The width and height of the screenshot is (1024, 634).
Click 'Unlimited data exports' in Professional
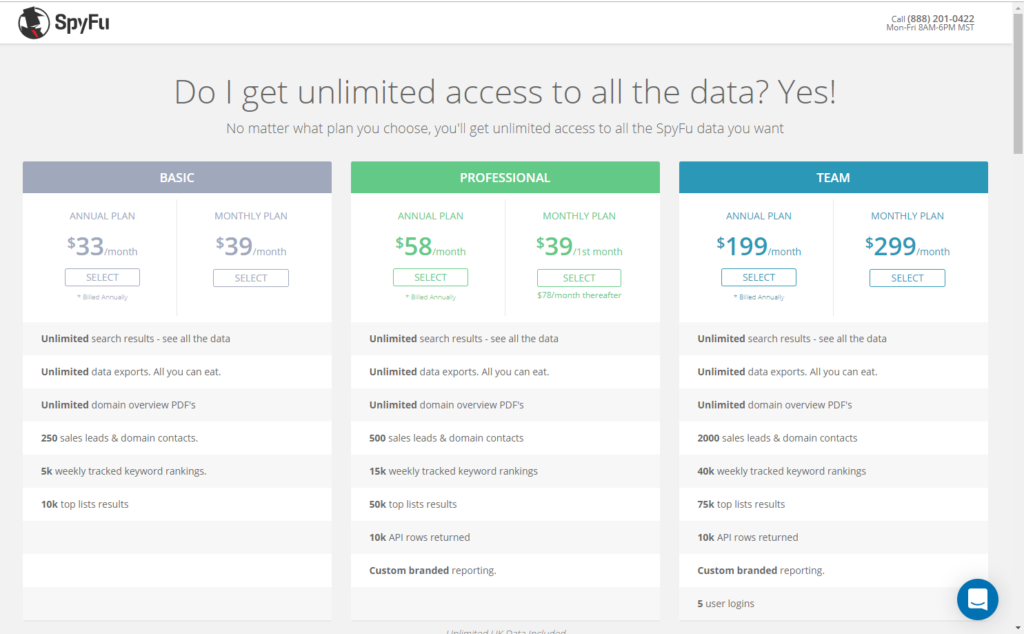[459, 372]
